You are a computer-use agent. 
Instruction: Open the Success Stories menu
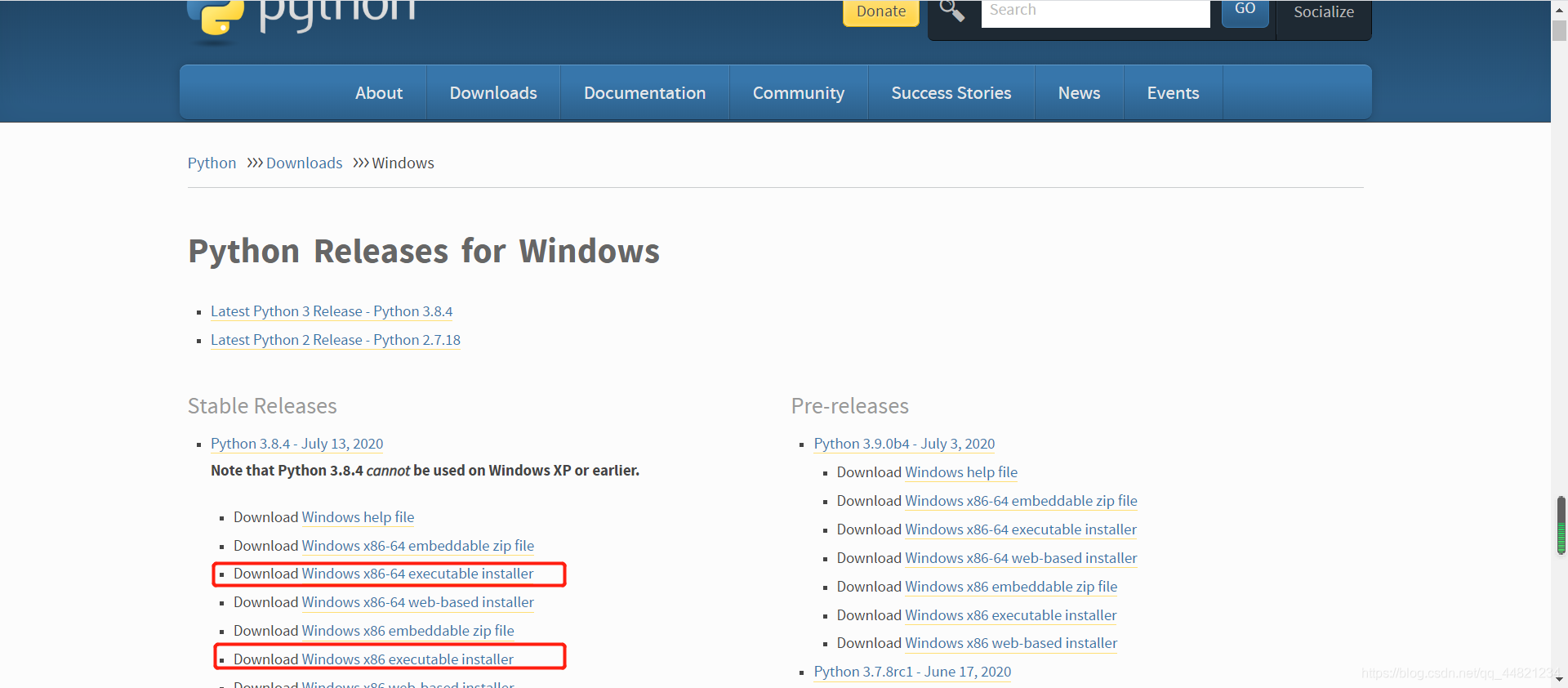(951, 93)
